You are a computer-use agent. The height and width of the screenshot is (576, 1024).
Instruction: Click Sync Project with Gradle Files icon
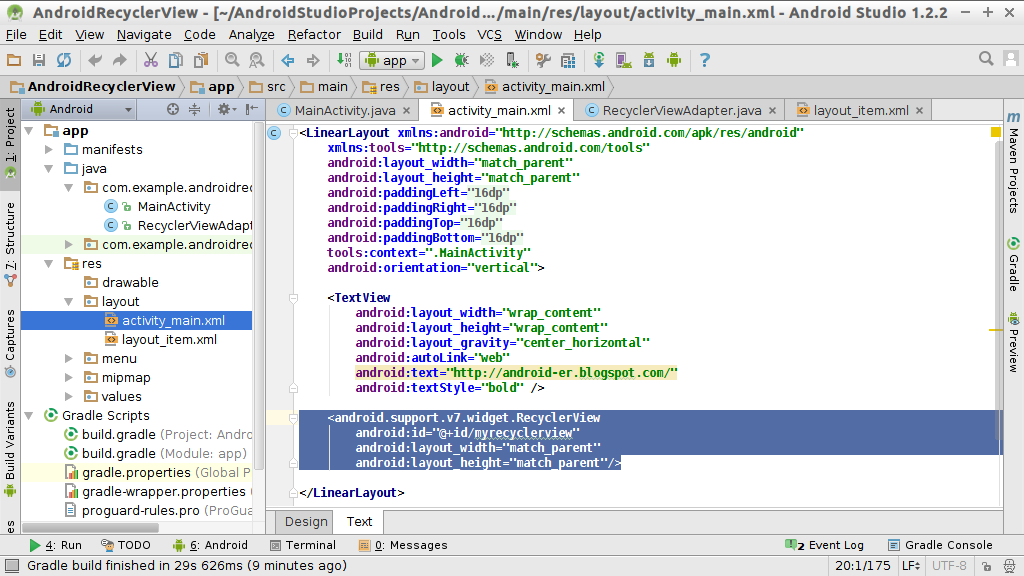(599, 60)
